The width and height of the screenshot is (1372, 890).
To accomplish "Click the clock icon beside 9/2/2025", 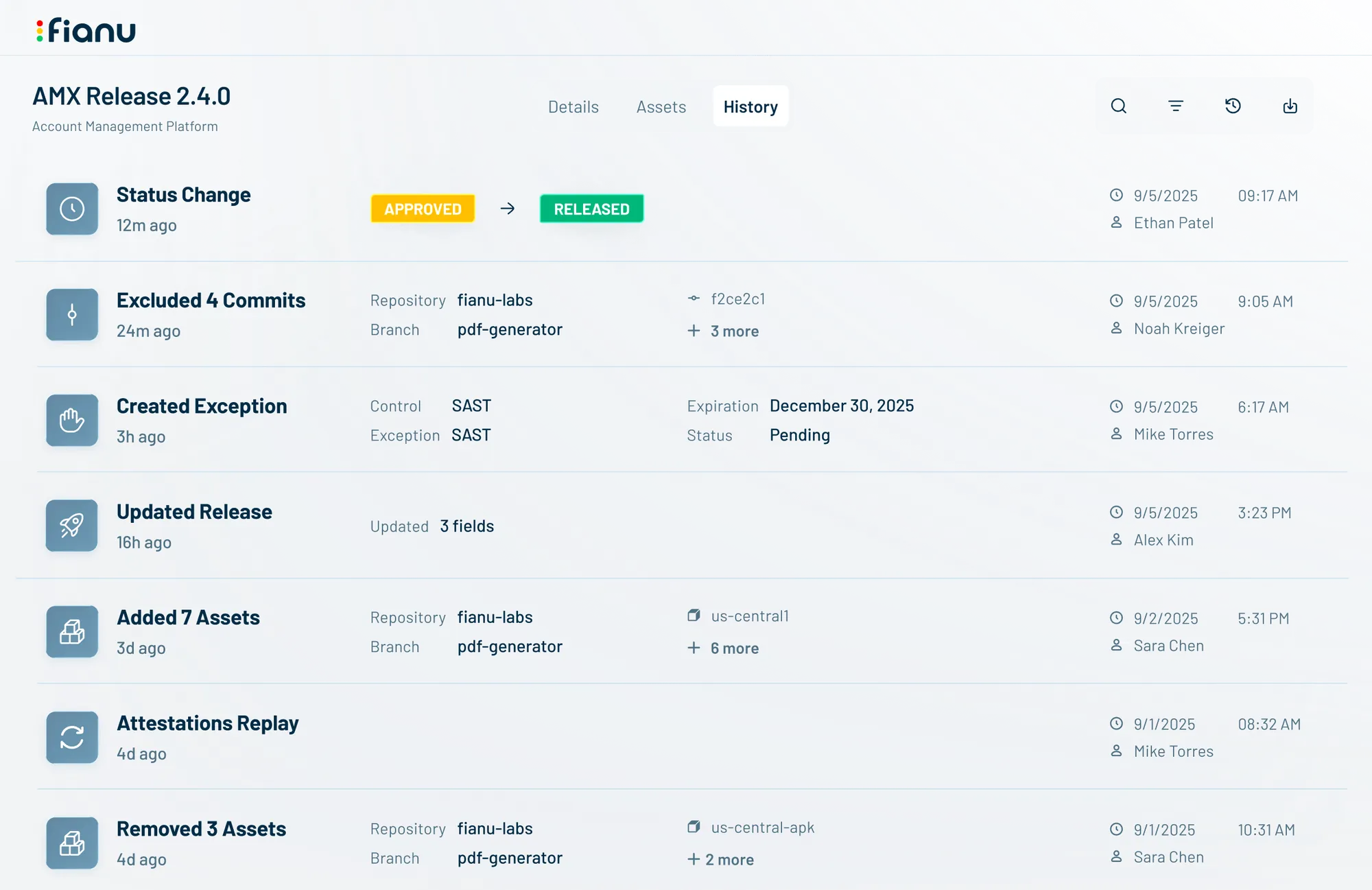I will click(x=1116, y=618).
